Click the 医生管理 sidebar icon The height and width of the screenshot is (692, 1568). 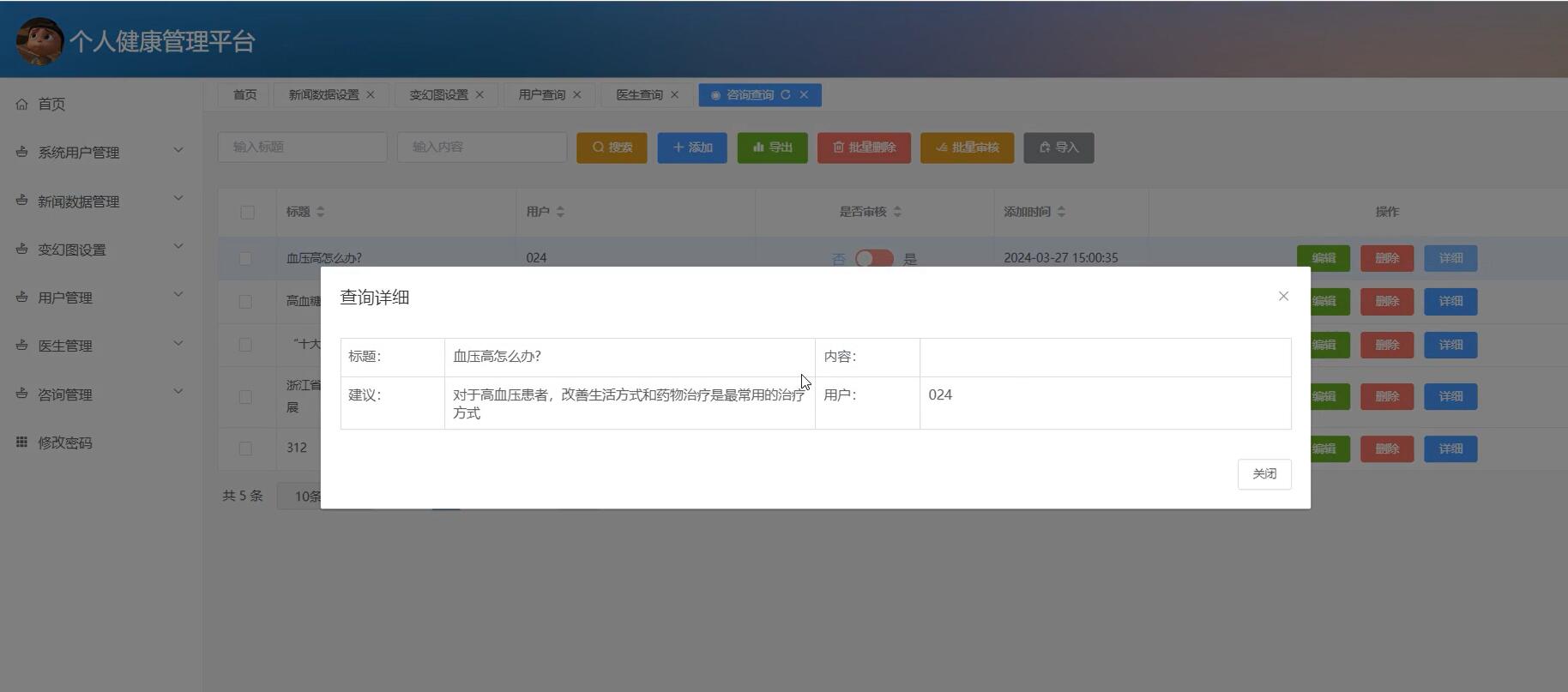pyautogui.click(x=21, y=346)
